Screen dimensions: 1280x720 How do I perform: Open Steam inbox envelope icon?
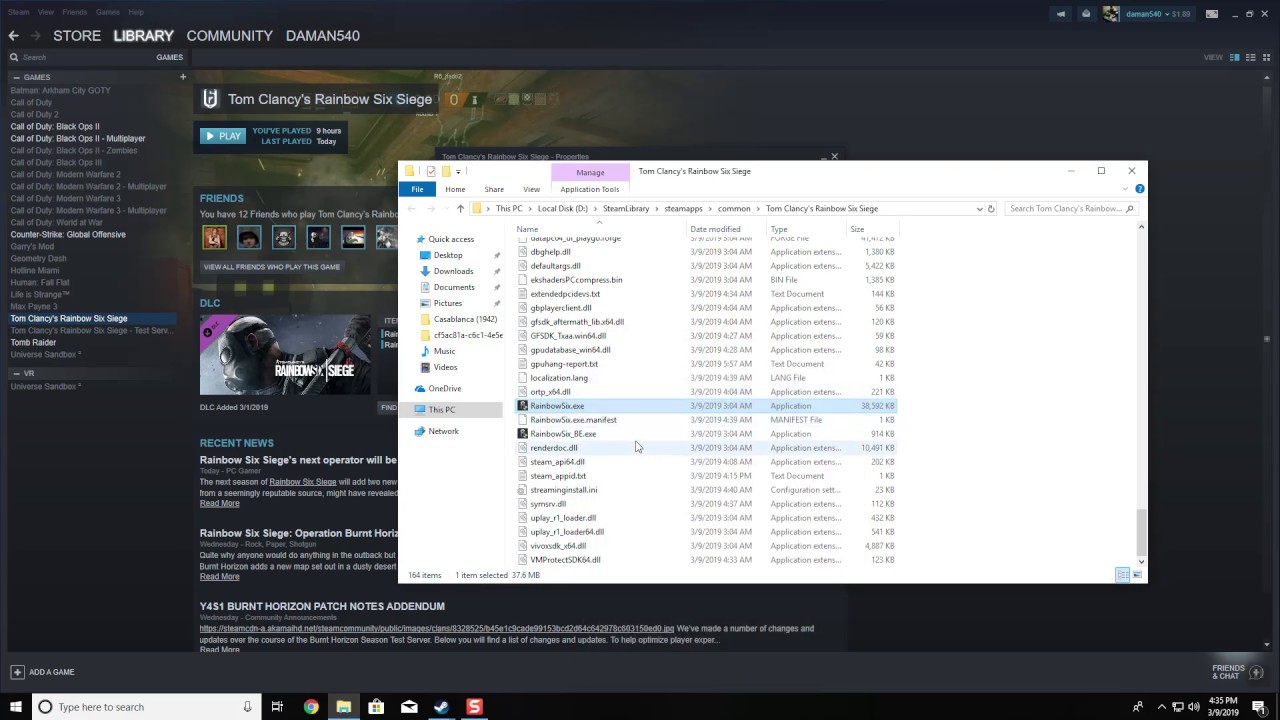pos(1086,14)
